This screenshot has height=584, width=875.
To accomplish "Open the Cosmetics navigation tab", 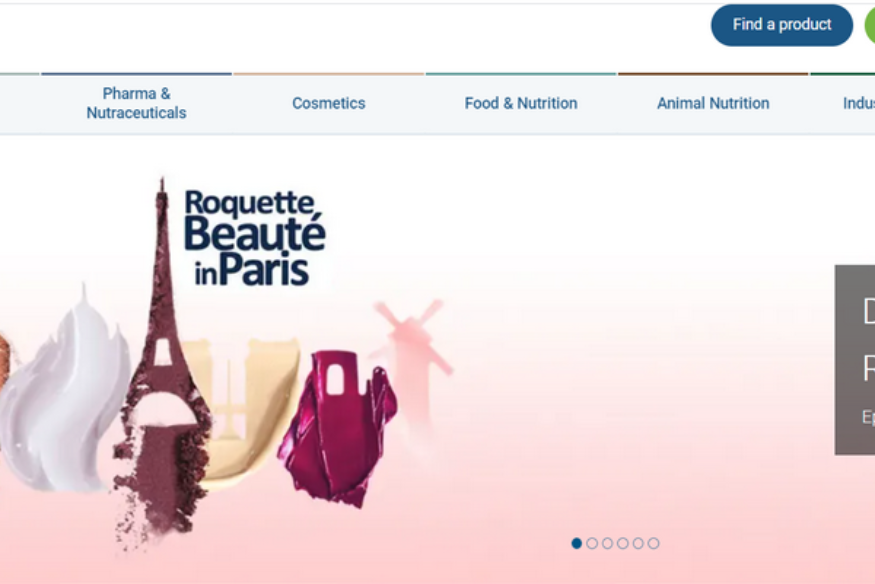I will pyautogui.click(x=329, y=103).
